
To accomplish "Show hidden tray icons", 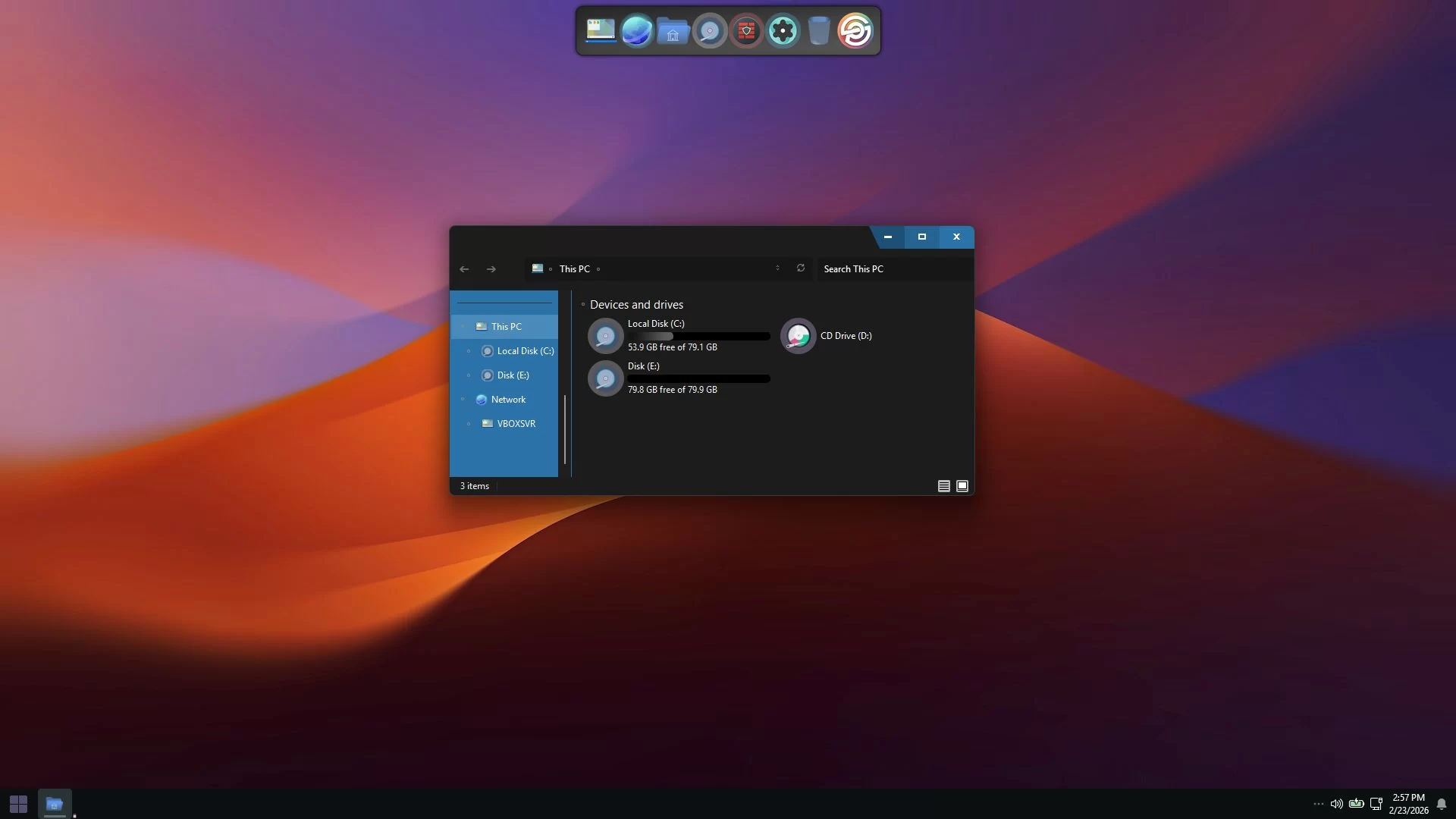I will [1319, 804].
